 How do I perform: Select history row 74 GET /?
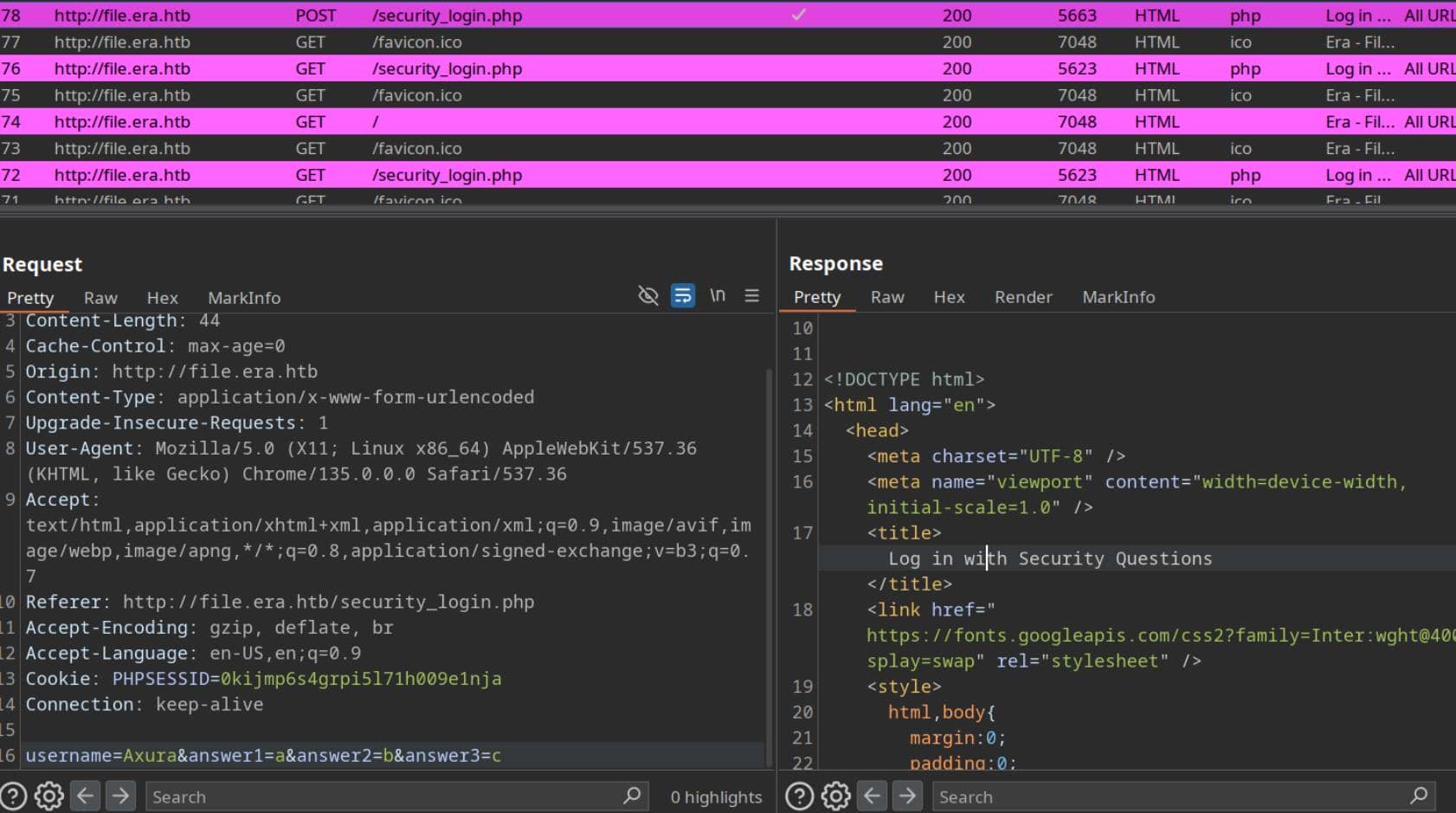[x=376, y=122]
